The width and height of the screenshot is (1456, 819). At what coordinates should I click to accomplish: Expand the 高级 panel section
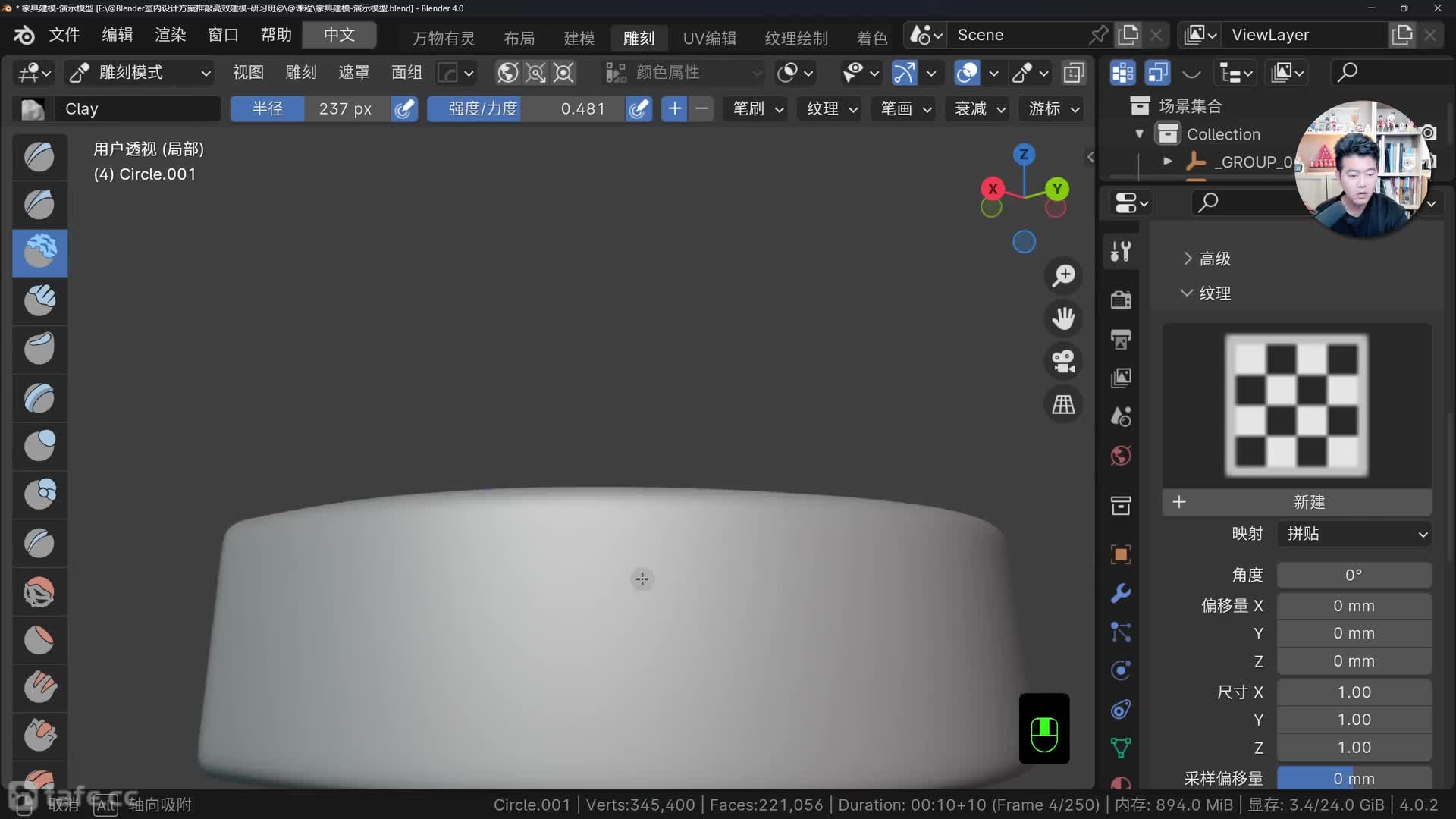tap(1214, 259)
